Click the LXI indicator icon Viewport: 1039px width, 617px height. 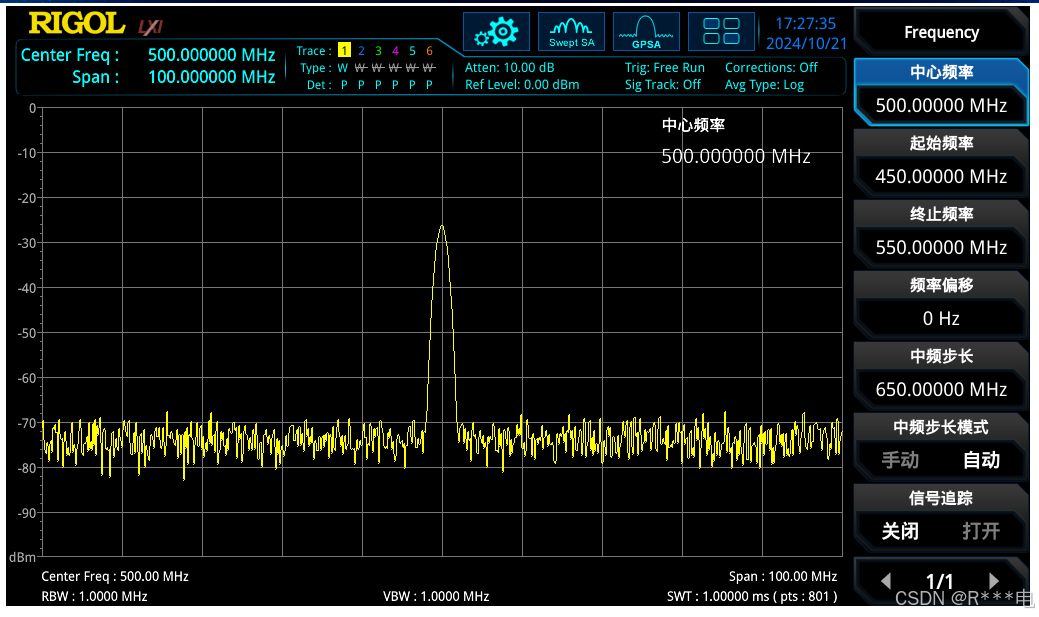[x=150, y=27]
